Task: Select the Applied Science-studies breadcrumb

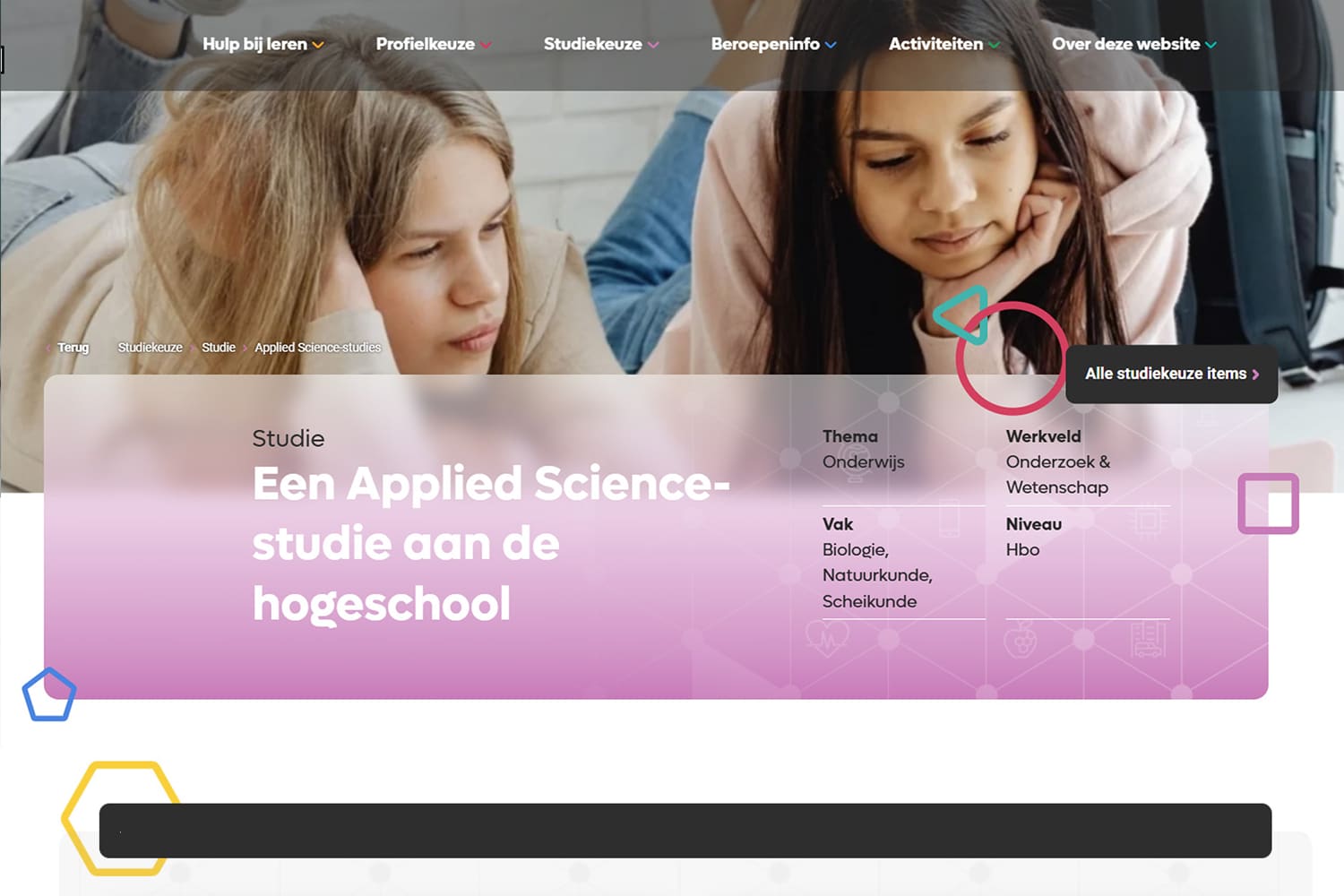Action: pos(317,348)
